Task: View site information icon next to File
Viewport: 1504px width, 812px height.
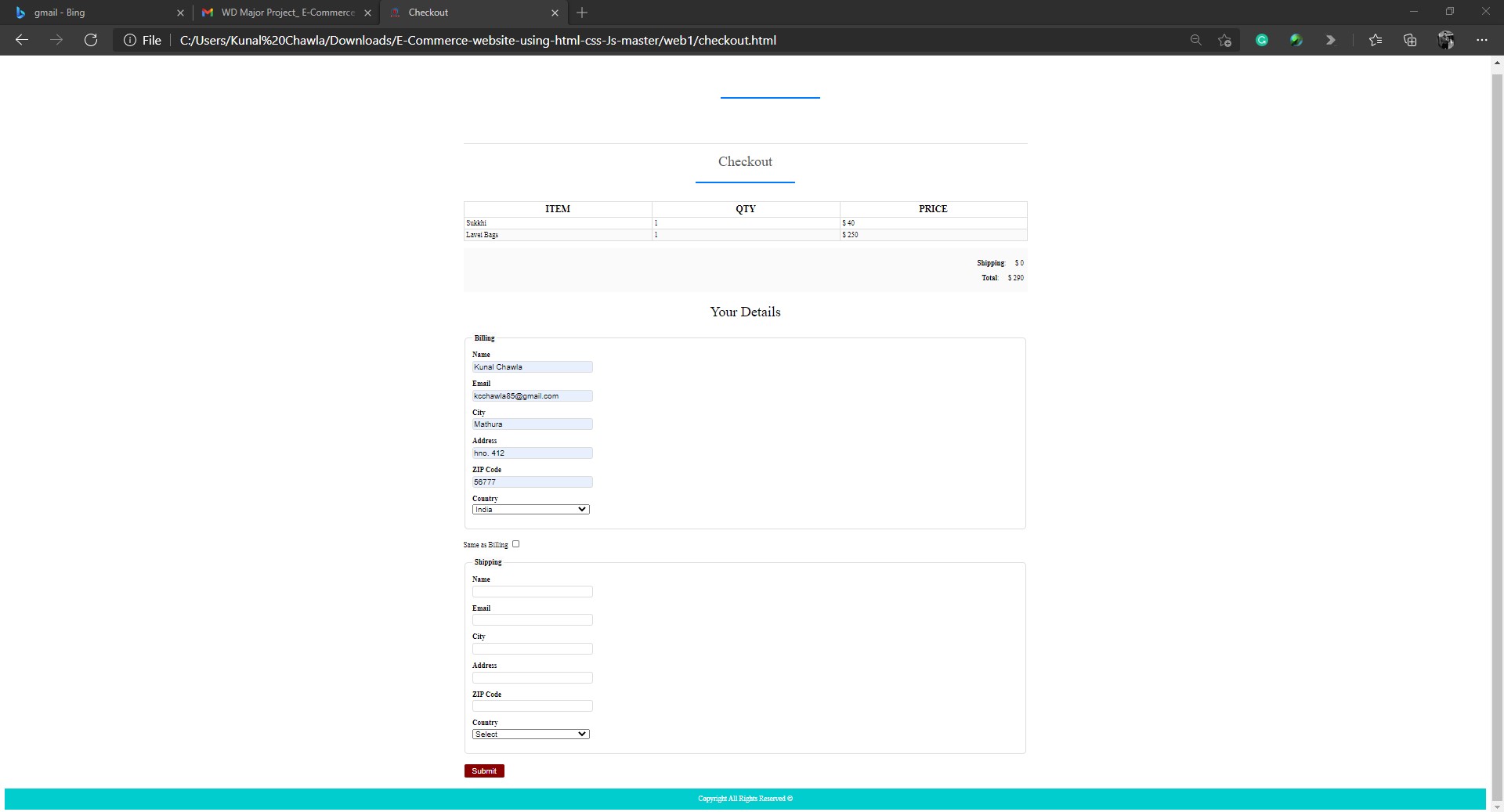Action: [x=130, y=40]
